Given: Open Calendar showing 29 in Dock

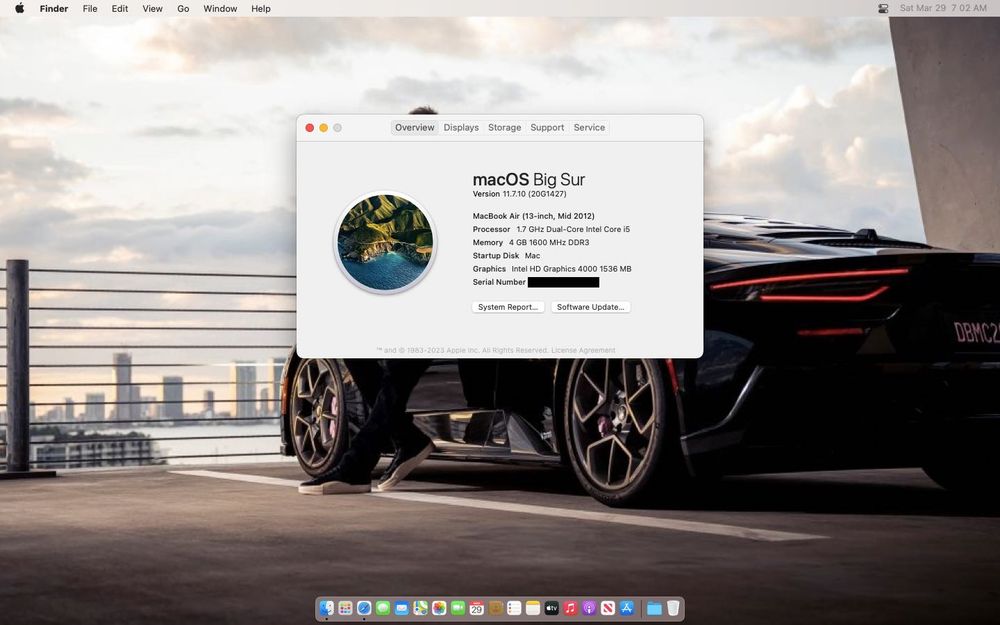Looking at the screenshot, I should point(477,608).
